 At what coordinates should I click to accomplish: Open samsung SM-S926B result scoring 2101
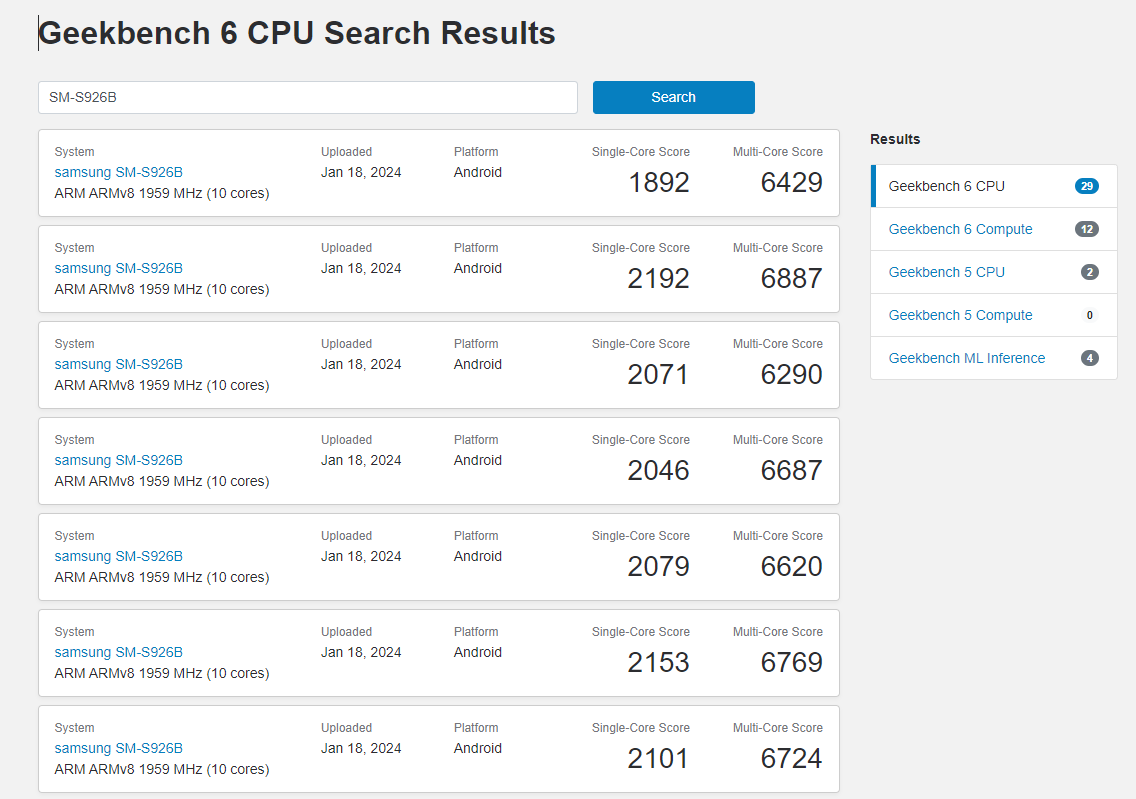pos(118,748)
